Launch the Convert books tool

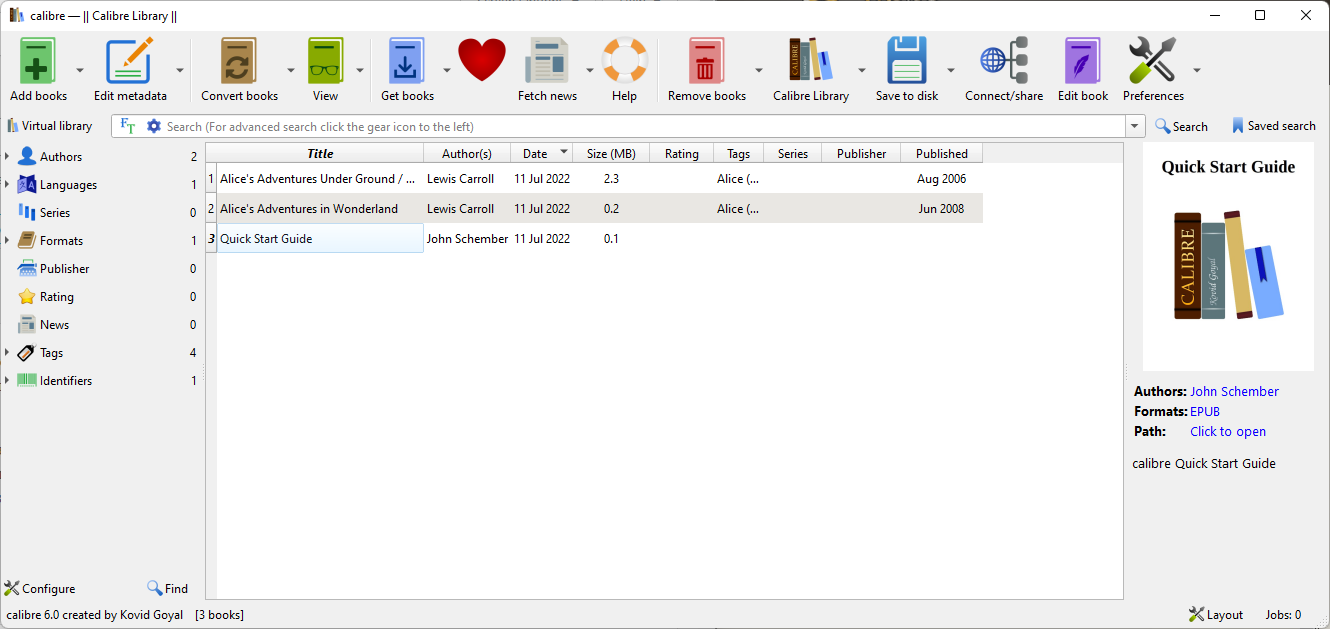point(239,61)
